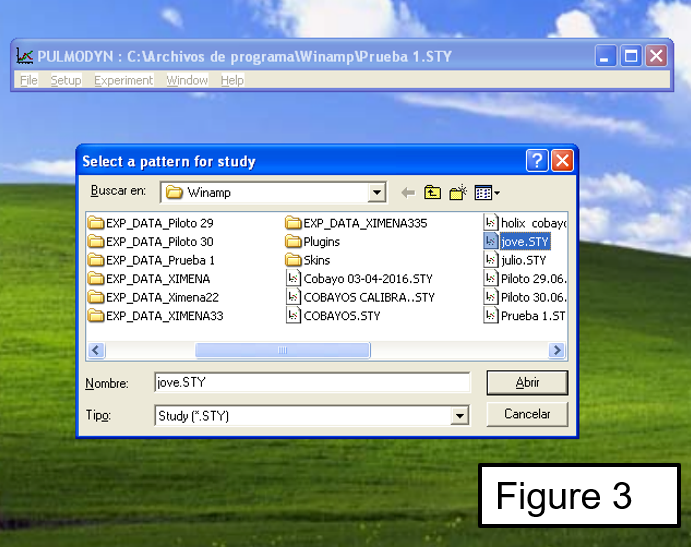The height and width of the screenshot is (547, 691).
Task: Click file icon of Prueba 1.ST
Action: (x=490, y=316)
